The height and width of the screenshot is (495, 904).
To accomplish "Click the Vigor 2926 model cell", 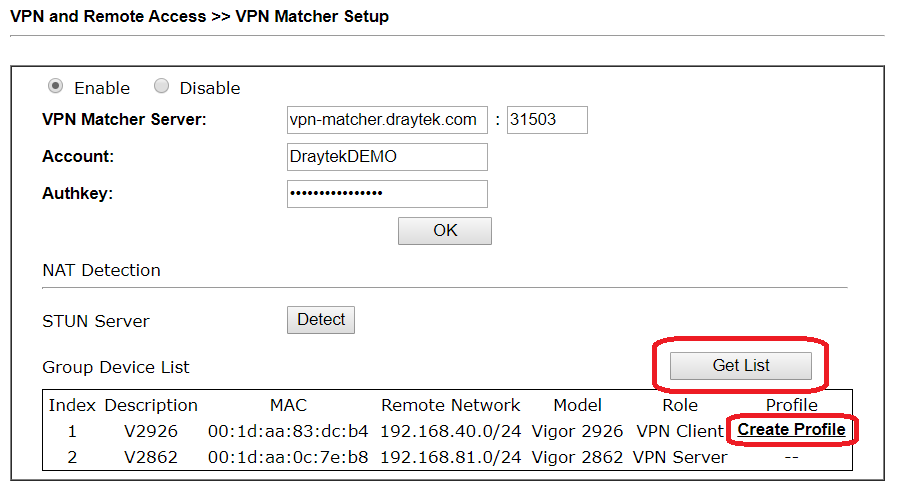I will pyautogui.click(x=577, y=432).
